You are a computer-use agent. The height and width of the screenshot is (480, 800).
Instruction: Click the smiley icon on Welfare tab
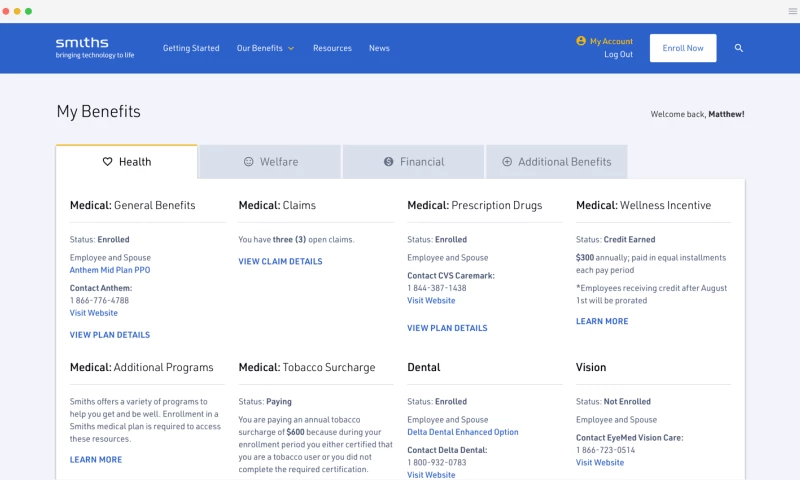coord(249,162)
